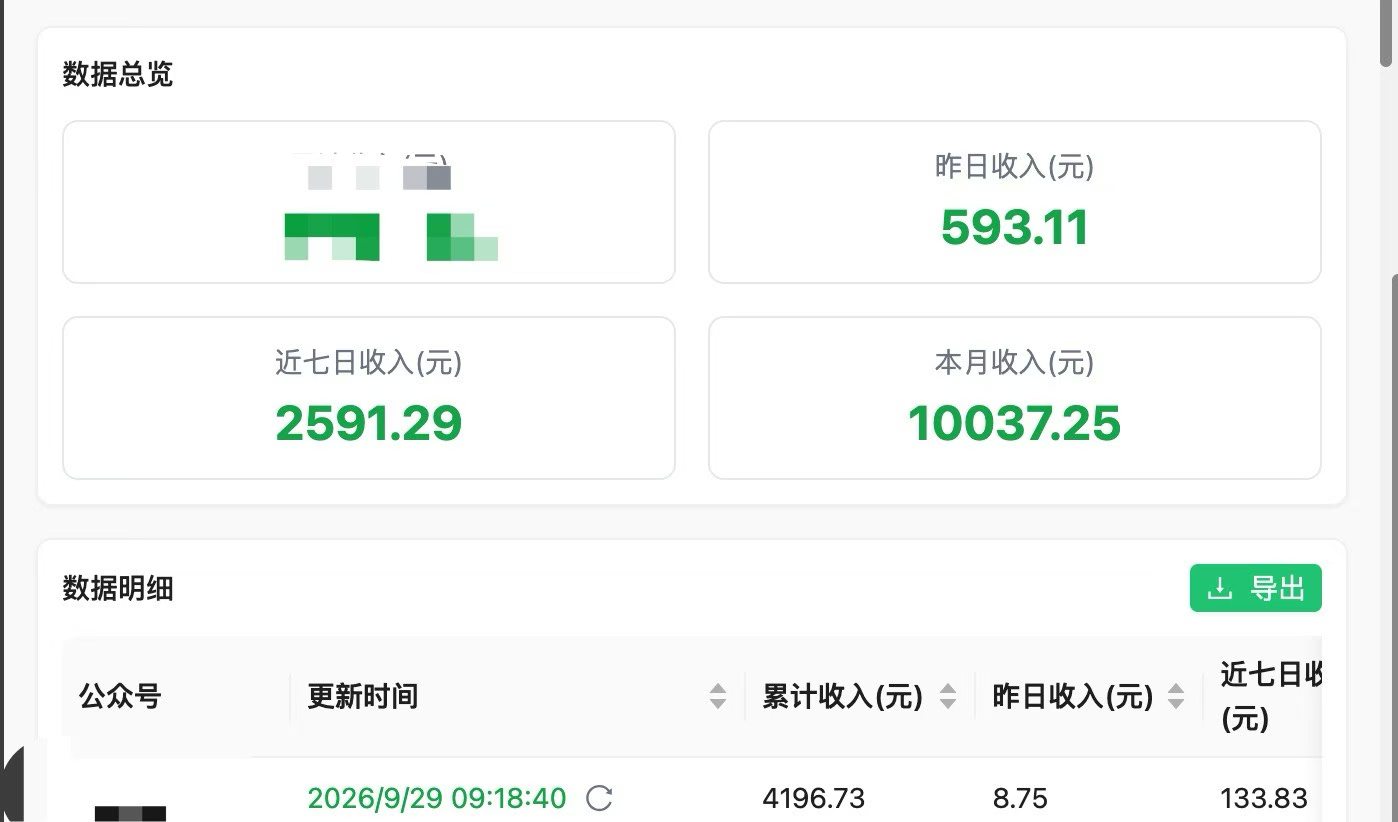
Task: Click the 近七日收入(元) card label
Action: 369,362
